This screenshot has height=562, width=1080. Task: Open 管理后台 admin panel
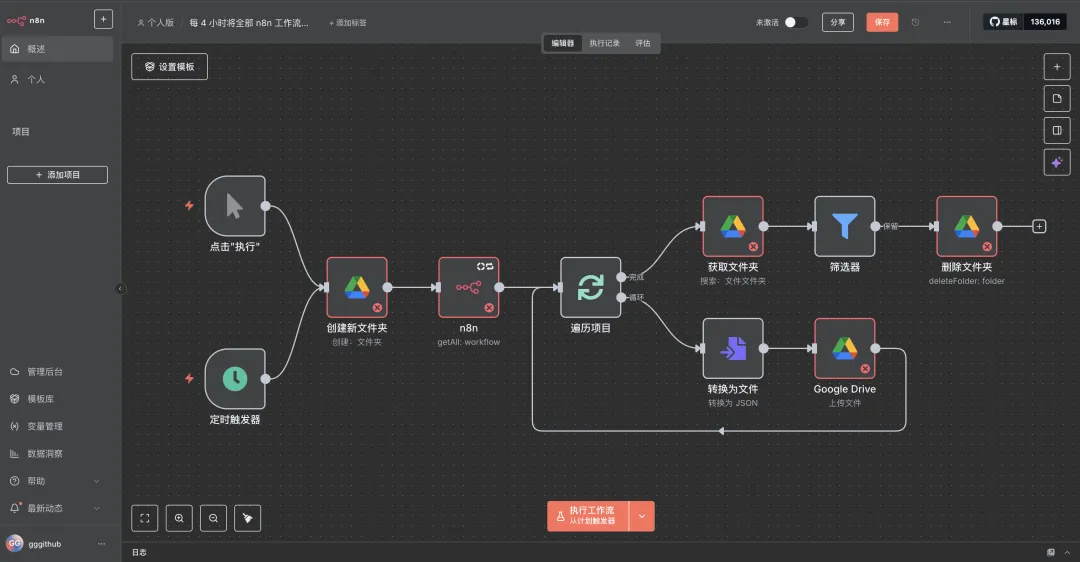point(57,372)
